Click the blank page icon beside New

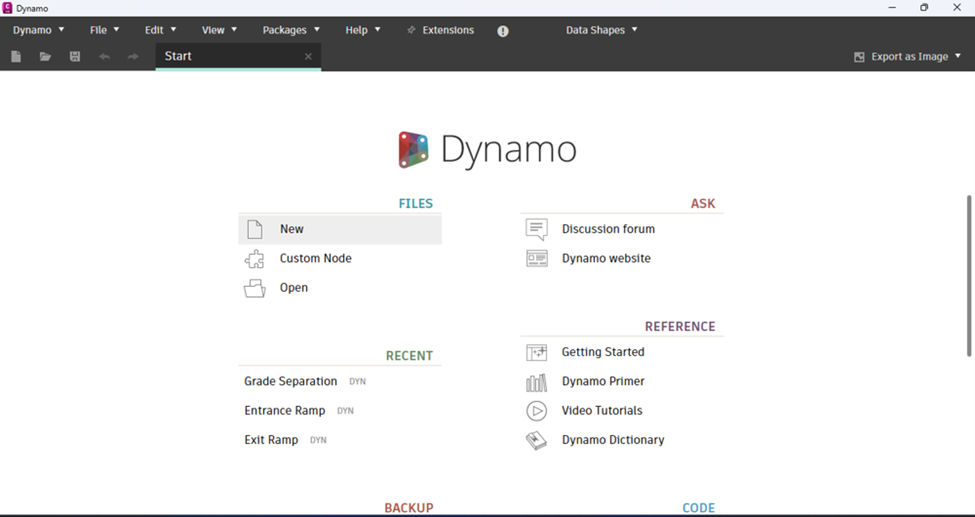pos(255,229)
